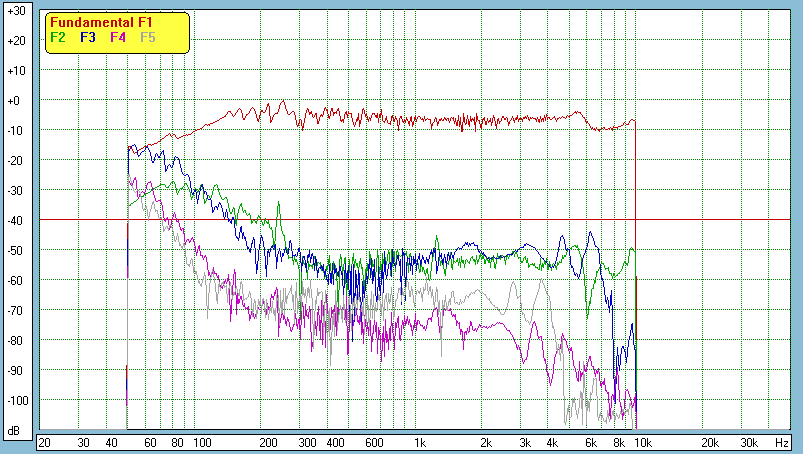This screenshot has width=803, height=454.
Task: Toggle the blue F3 harmonic legend label
Action: point(88,37)
